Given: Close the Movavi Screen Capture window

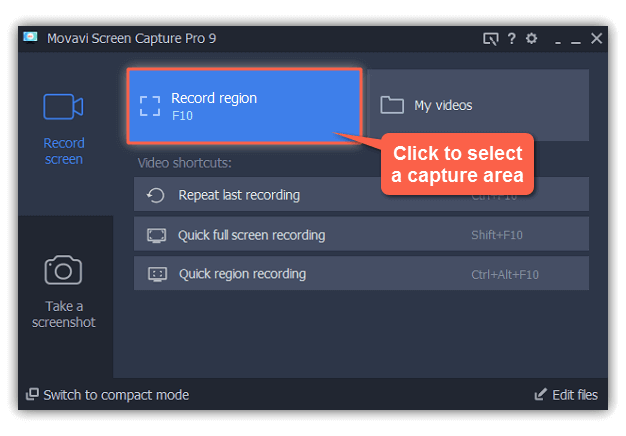Looking at the screenshot, I should coord(596,39).
